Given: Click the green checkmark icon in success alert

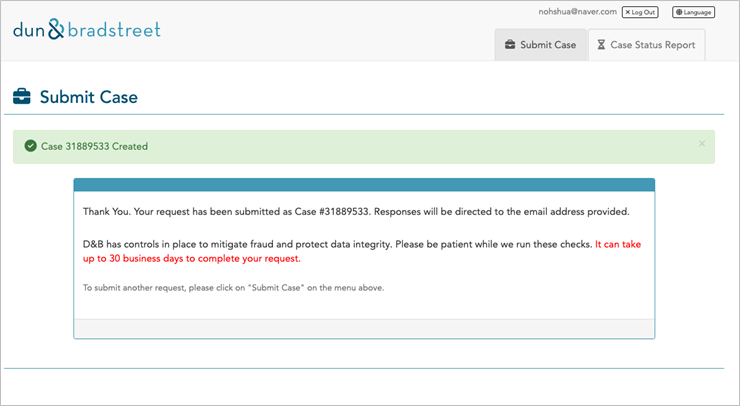Looking at the screenshot, I should (31, 146).
